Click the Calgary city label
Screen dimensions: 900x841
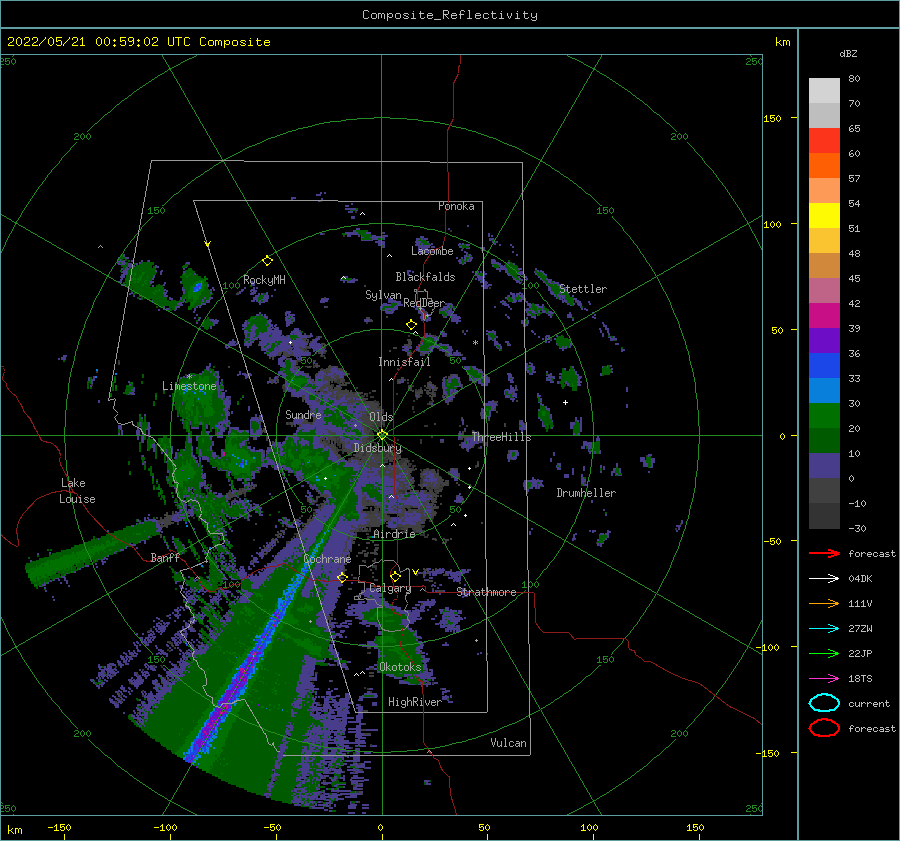click(390, 588)
